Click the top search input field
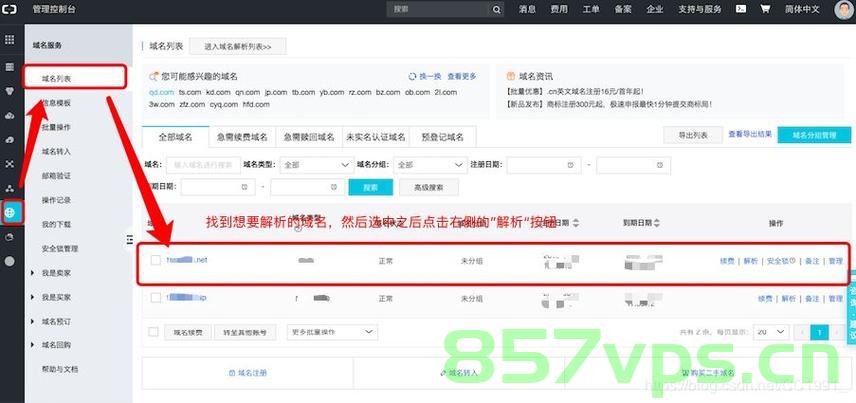This screenshot has width=856, height=403. point(438,9)
